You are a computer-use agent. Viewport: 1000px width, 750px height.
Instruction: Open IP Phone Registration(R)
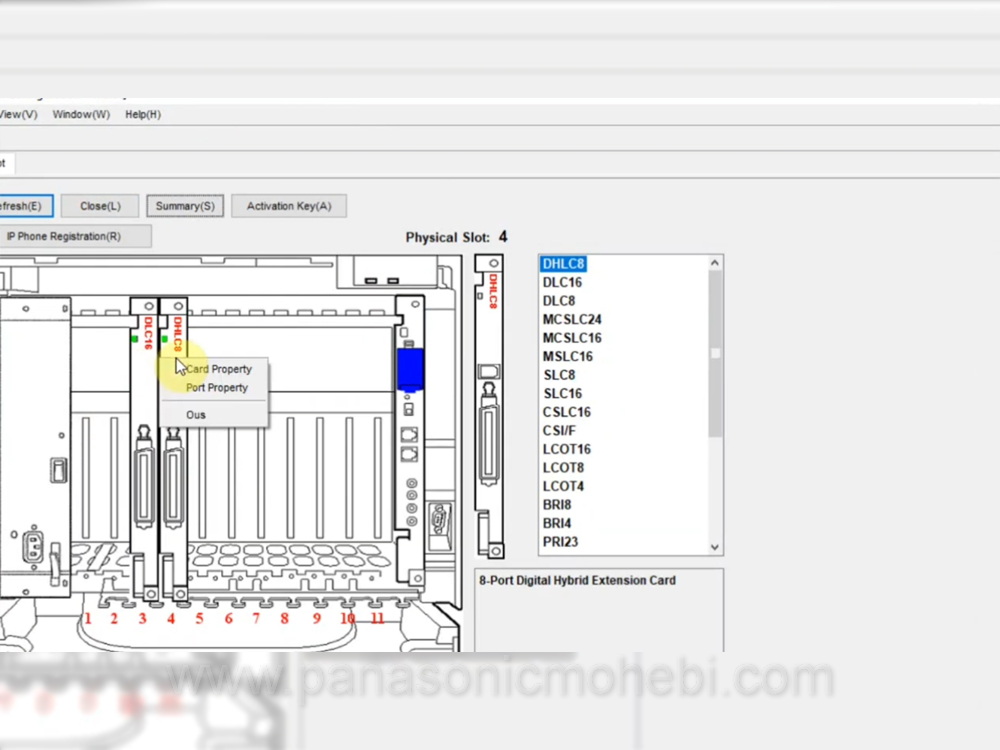(x=64, y=237)
